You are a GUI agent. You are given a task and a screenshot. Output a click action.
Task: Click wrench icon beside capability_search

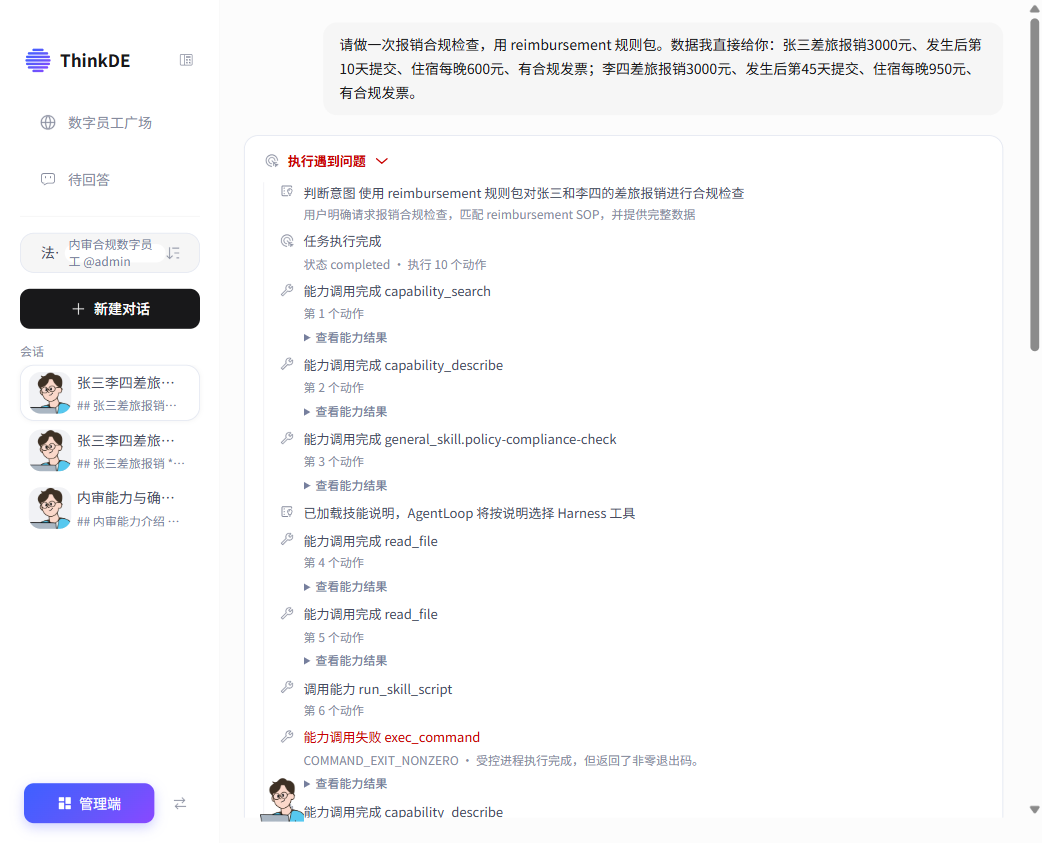tap(287, 290)
